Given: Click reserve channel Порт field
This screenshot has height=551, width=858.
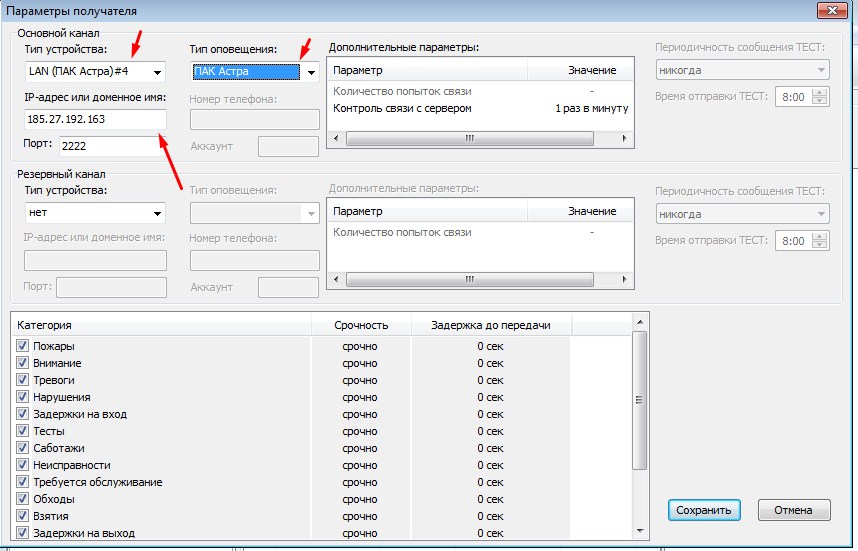Looking at the screenshot, I should coord(111,287).
